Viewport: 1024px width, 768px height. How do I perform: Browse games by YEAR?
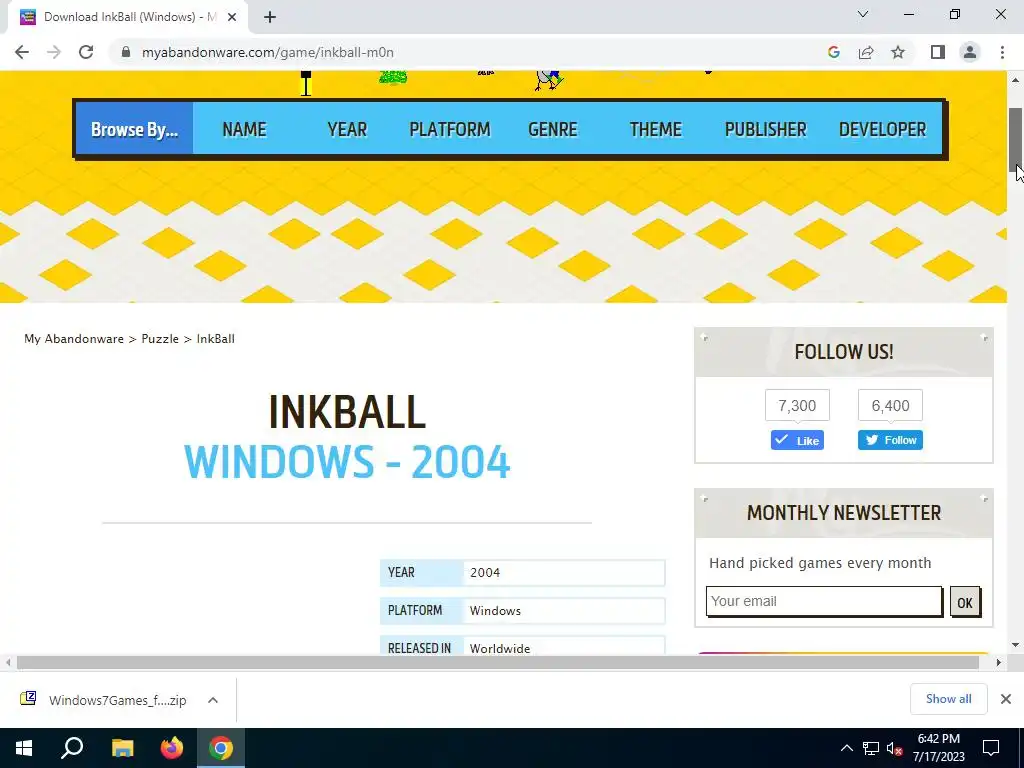tap(347, 129)
